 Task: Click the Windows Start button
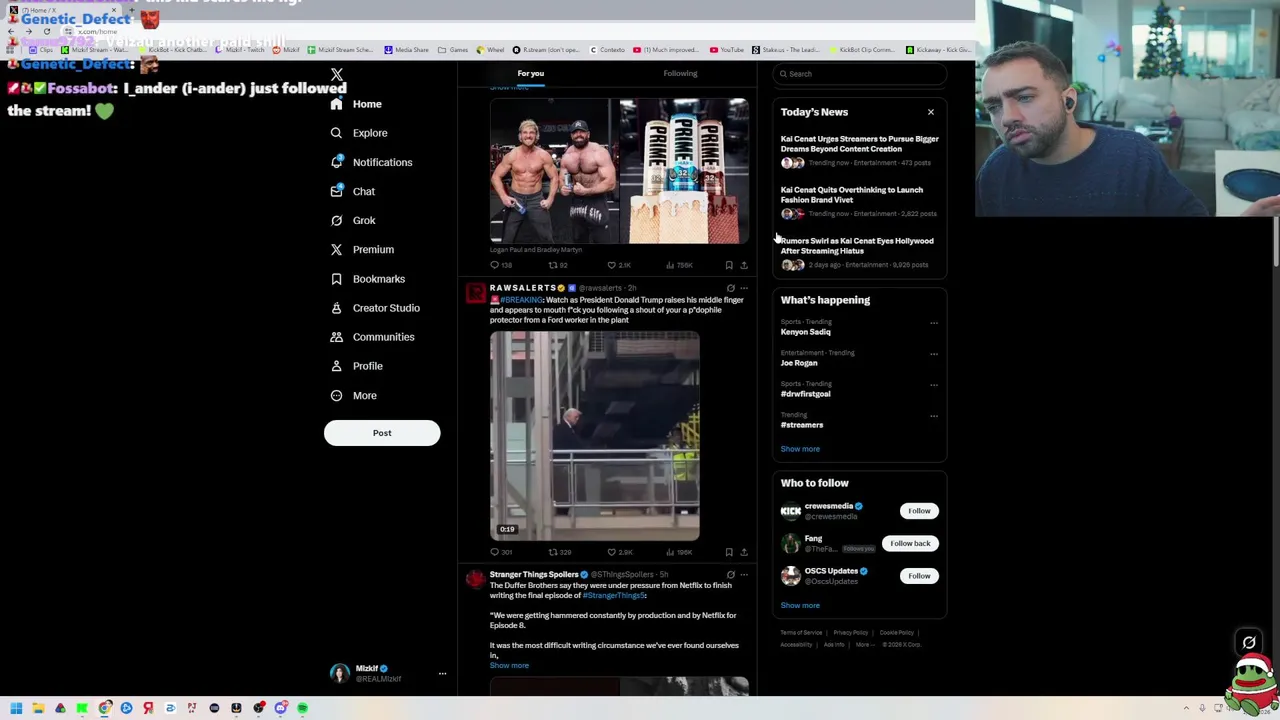pos(16,708)
